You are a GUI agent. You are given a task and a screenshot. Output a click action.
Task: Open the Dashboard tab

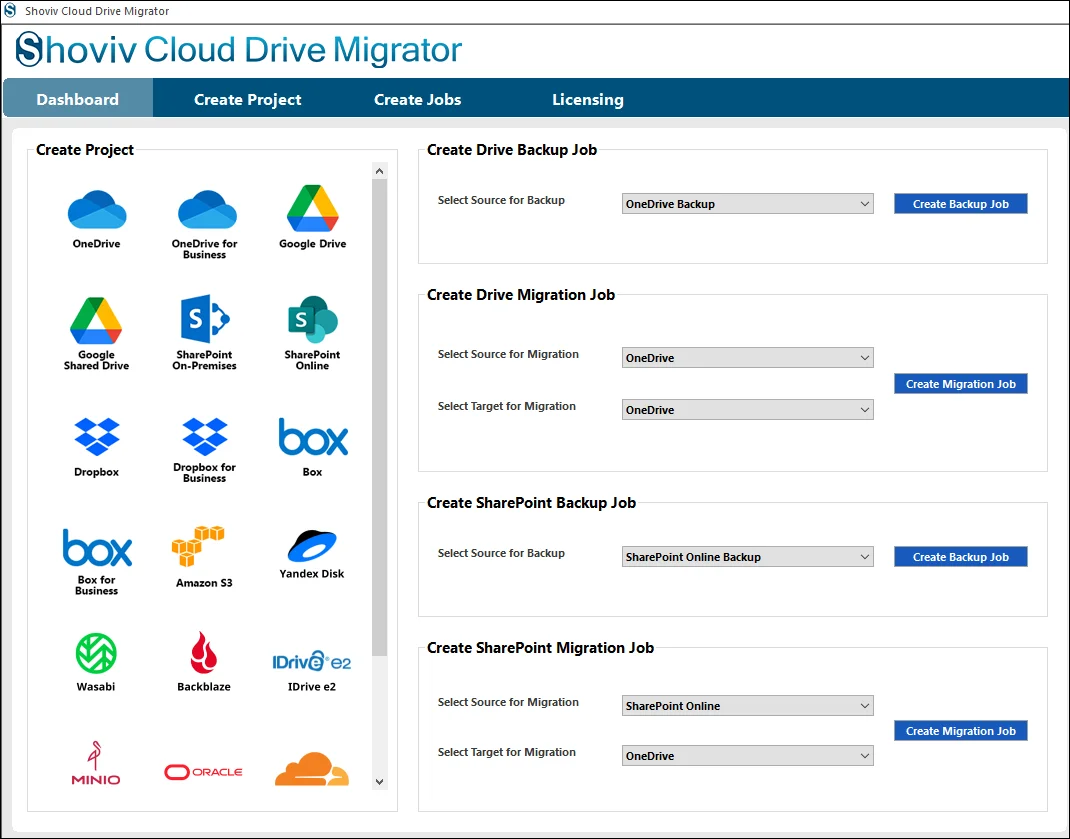(x=78, y=99)
